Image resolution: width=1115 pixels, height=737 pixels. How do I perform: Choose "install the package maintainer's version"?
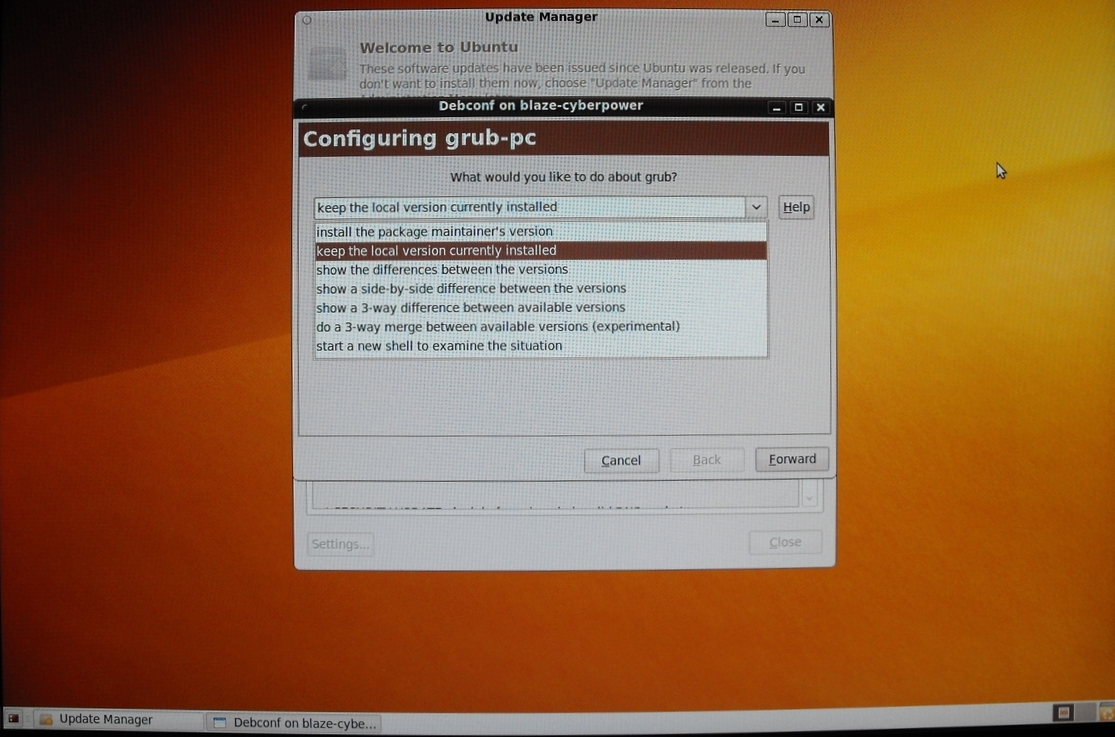(x=434, y=231)
